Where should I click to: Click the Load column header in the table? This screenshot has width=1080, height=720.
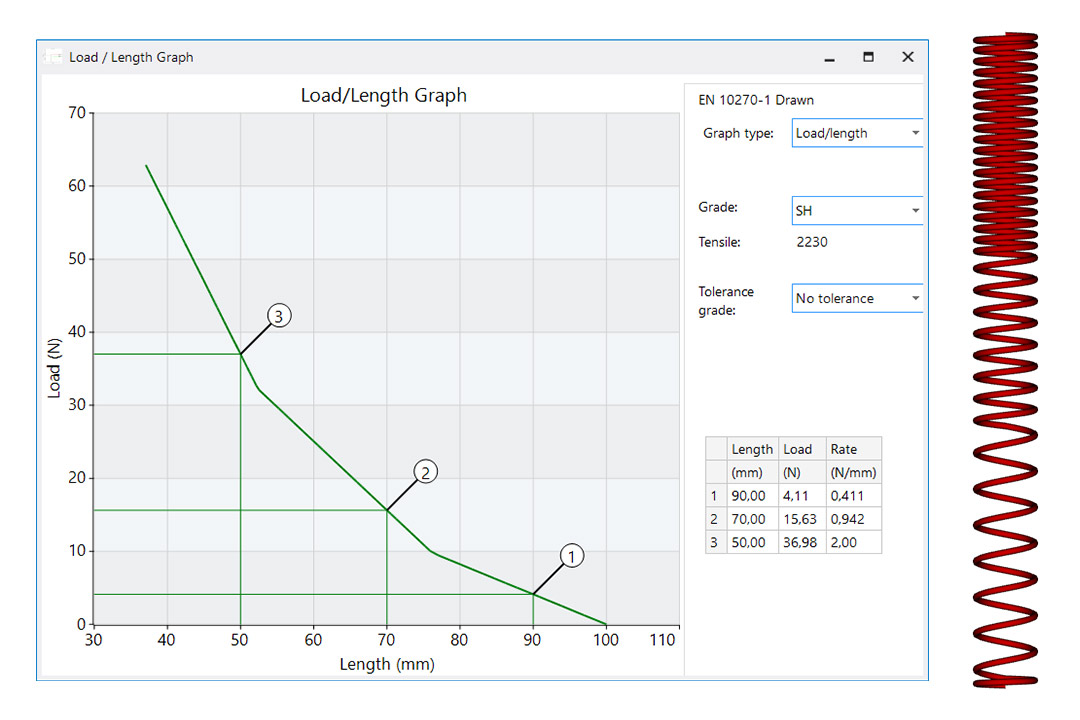point(798,449)
